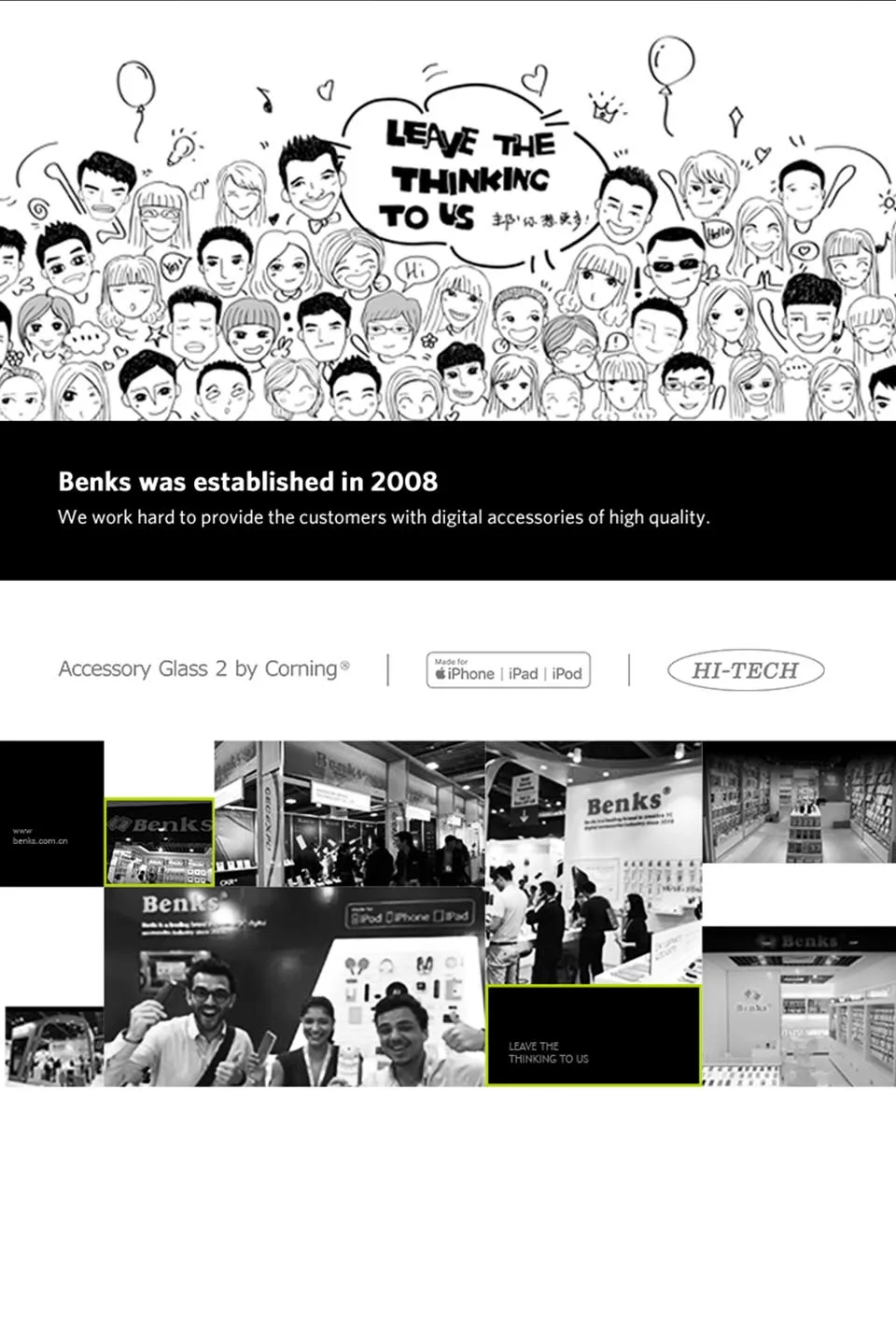Click the Made for iPhone iPad iPod badge
This screenshot has height=1336, width=896.
[x=509, y=670]
